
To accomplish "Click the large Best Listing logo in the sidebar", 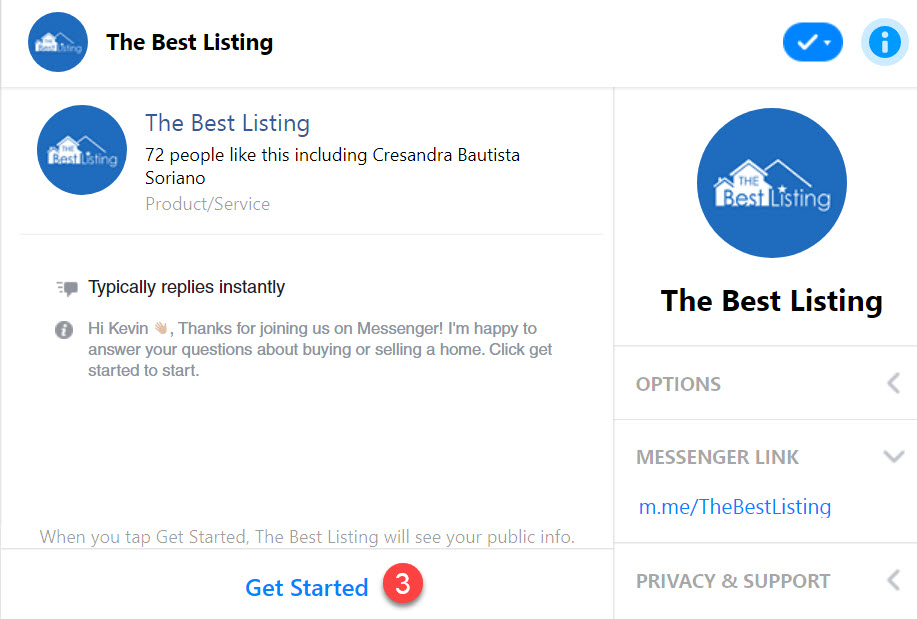I will 771,183.
